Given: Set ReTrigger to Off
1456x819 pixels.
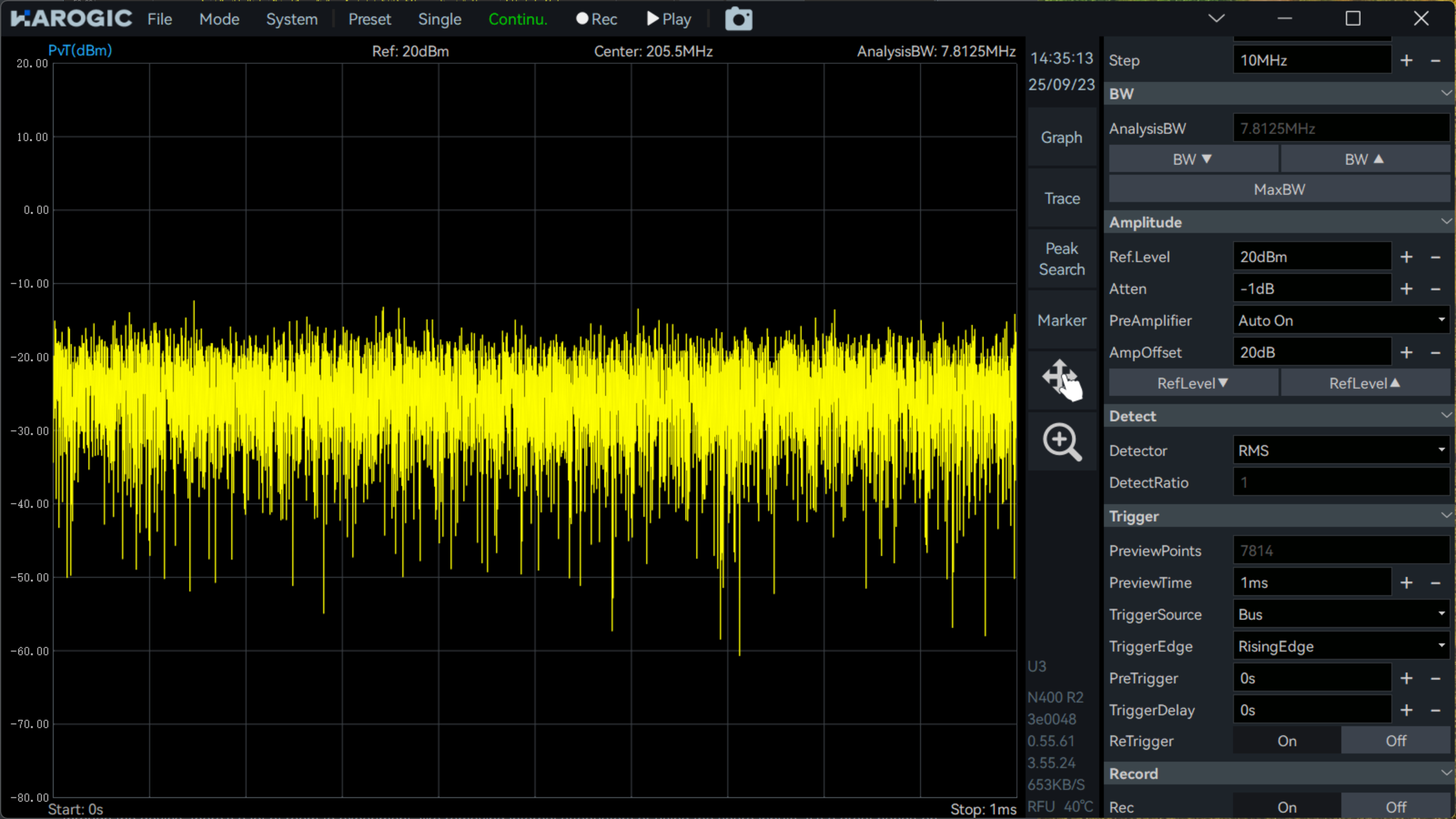Looking at the screenshot, I should tap(1395, 741).
